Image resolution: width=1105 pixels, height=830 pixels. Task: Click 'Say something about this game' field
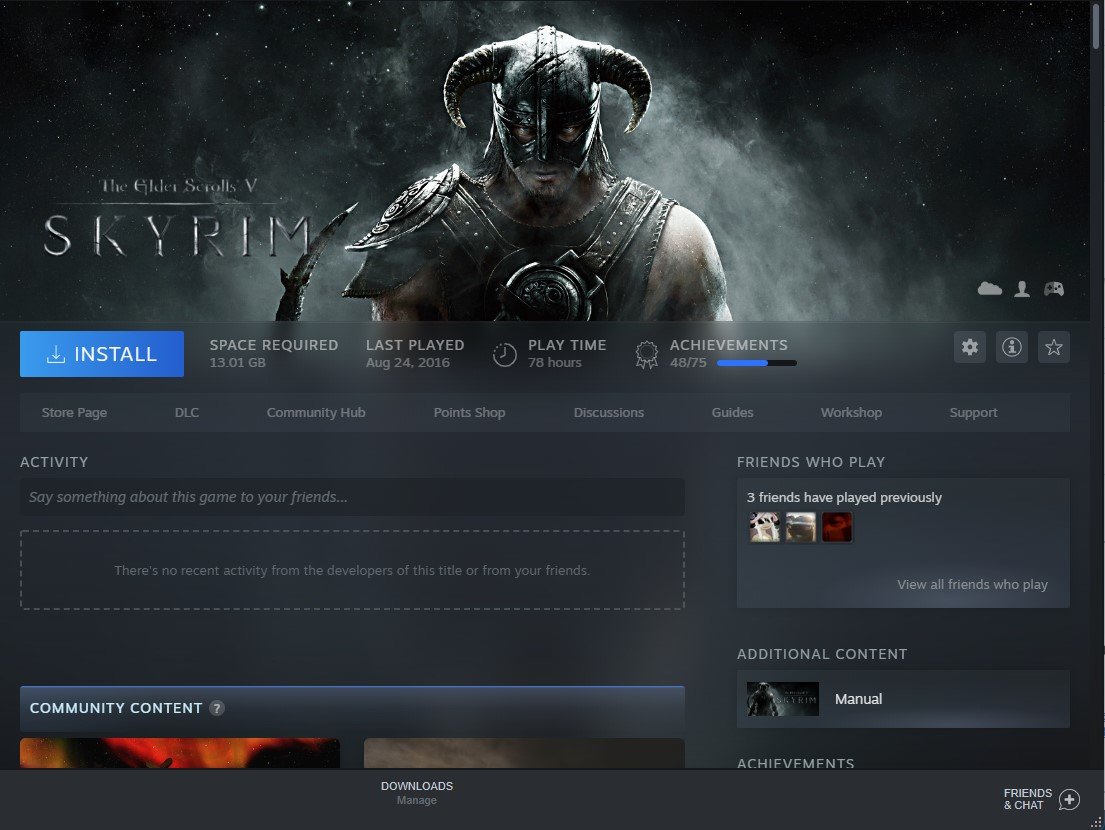pos(352,497)
